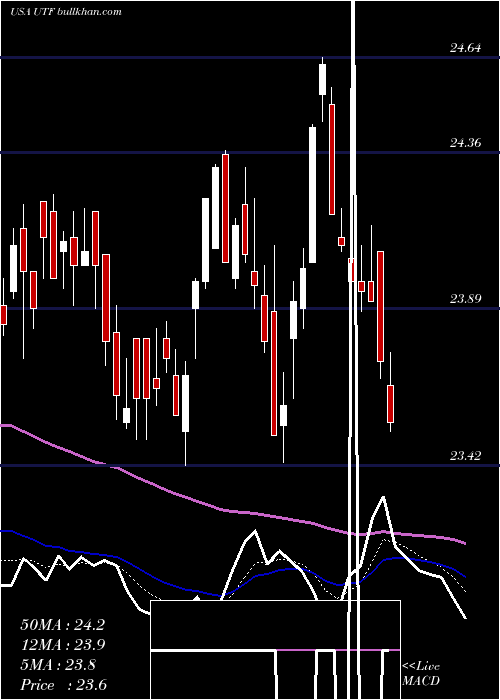The height and width of the screenshot is (700, 500).
Task: Click the 12MA : 23.9 readout
Action: point(62,645)
